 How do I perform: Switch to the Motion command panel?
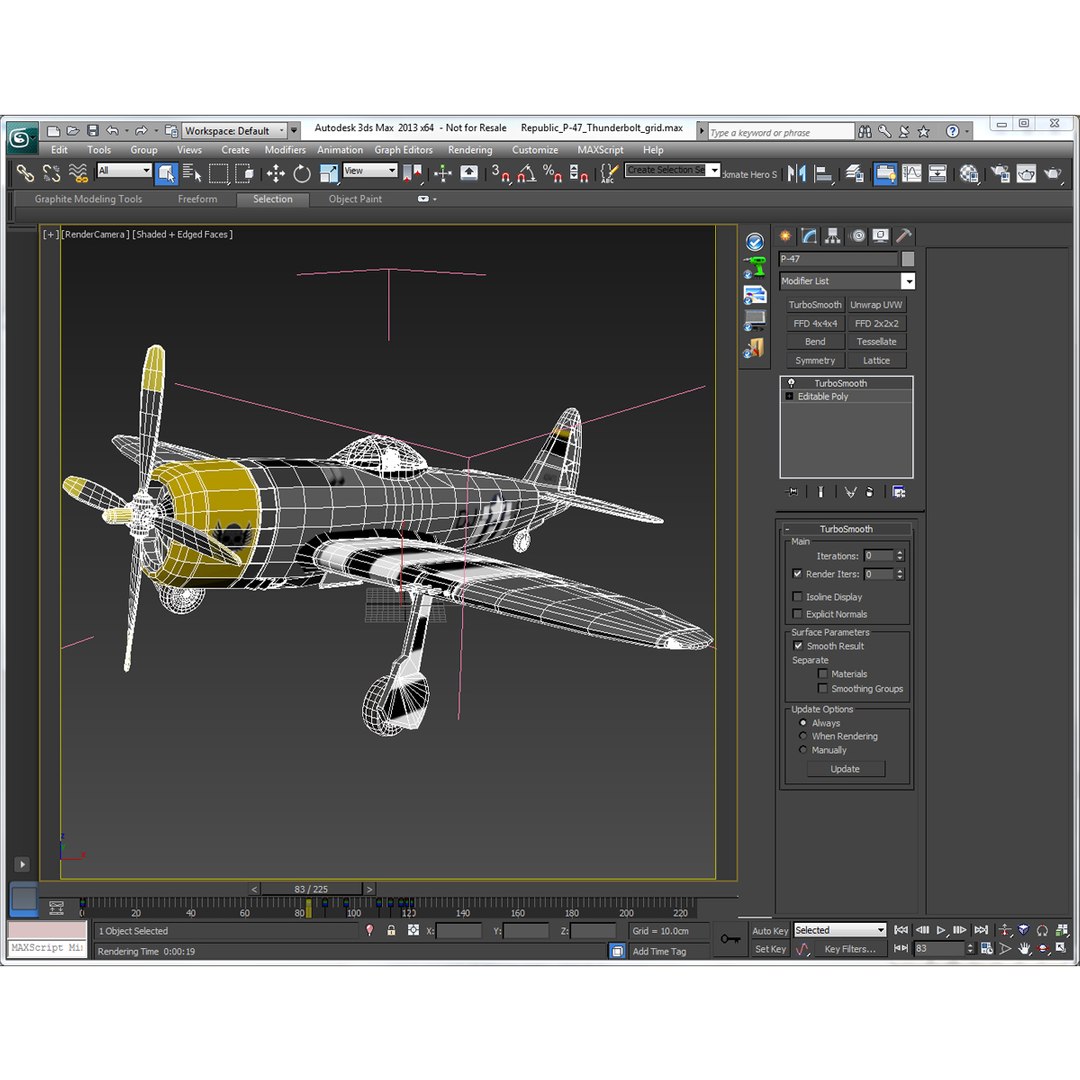858,236
